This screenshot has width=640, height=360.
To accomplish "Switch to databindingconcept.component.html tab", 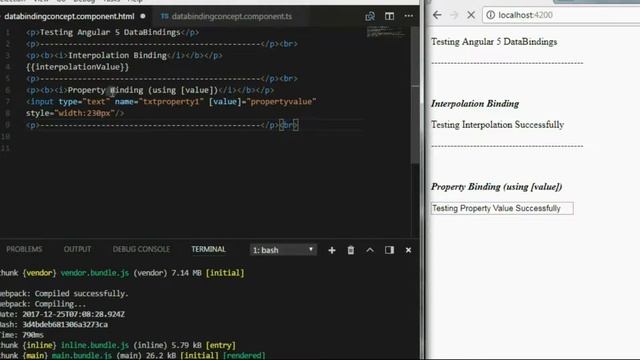I will click(x=69, y=16).
